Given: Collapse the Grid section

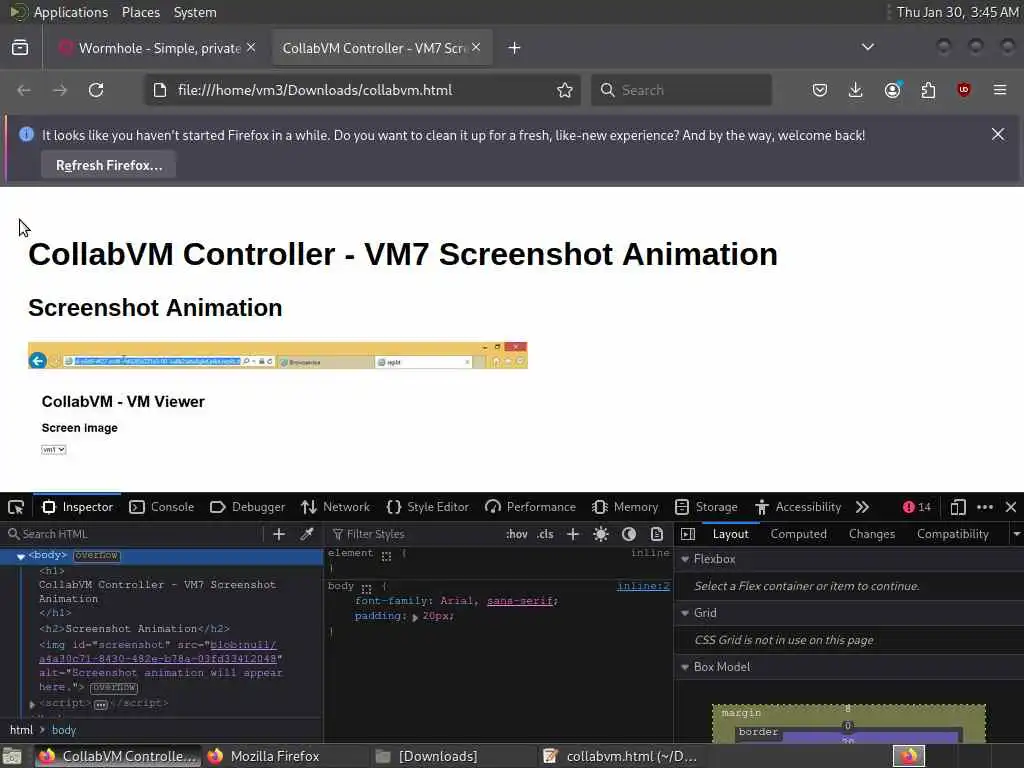Looking at the screenshot, I should [x=685, y=613].
